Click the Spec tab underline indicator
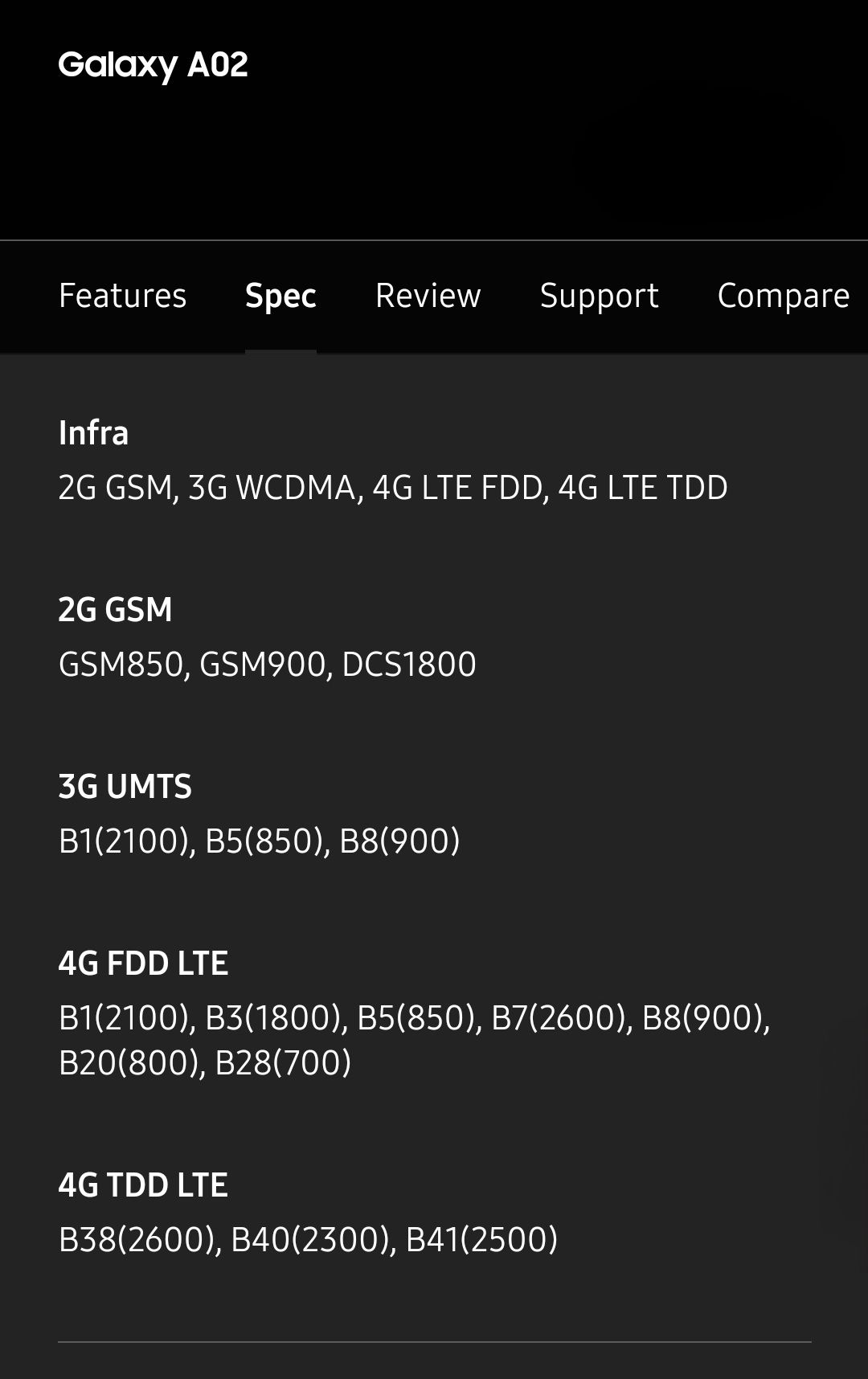The image size is (868, 1379). (280, 350)
